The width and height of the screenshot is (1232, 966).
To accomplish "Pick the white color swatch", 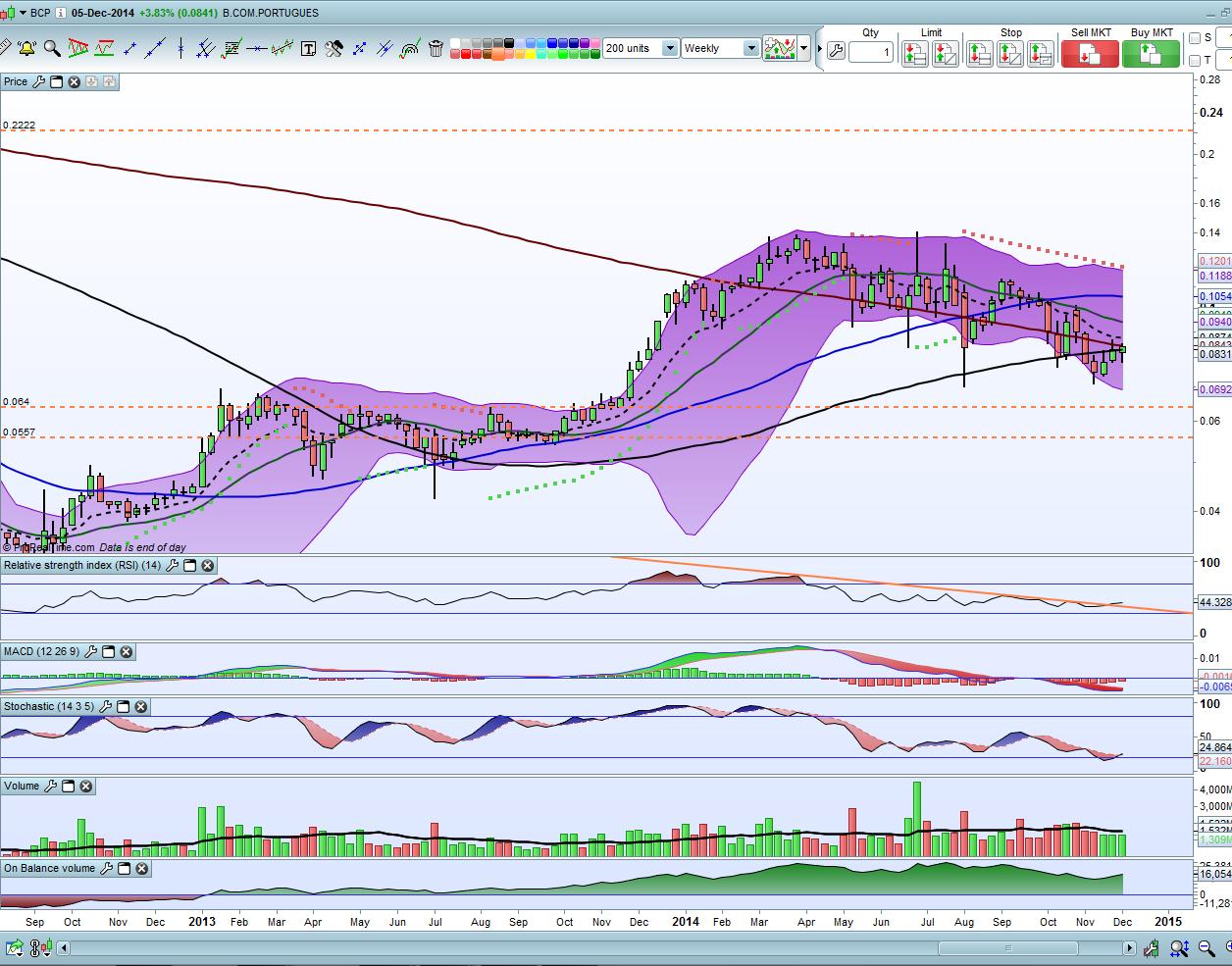I will (x=455, y=43).
